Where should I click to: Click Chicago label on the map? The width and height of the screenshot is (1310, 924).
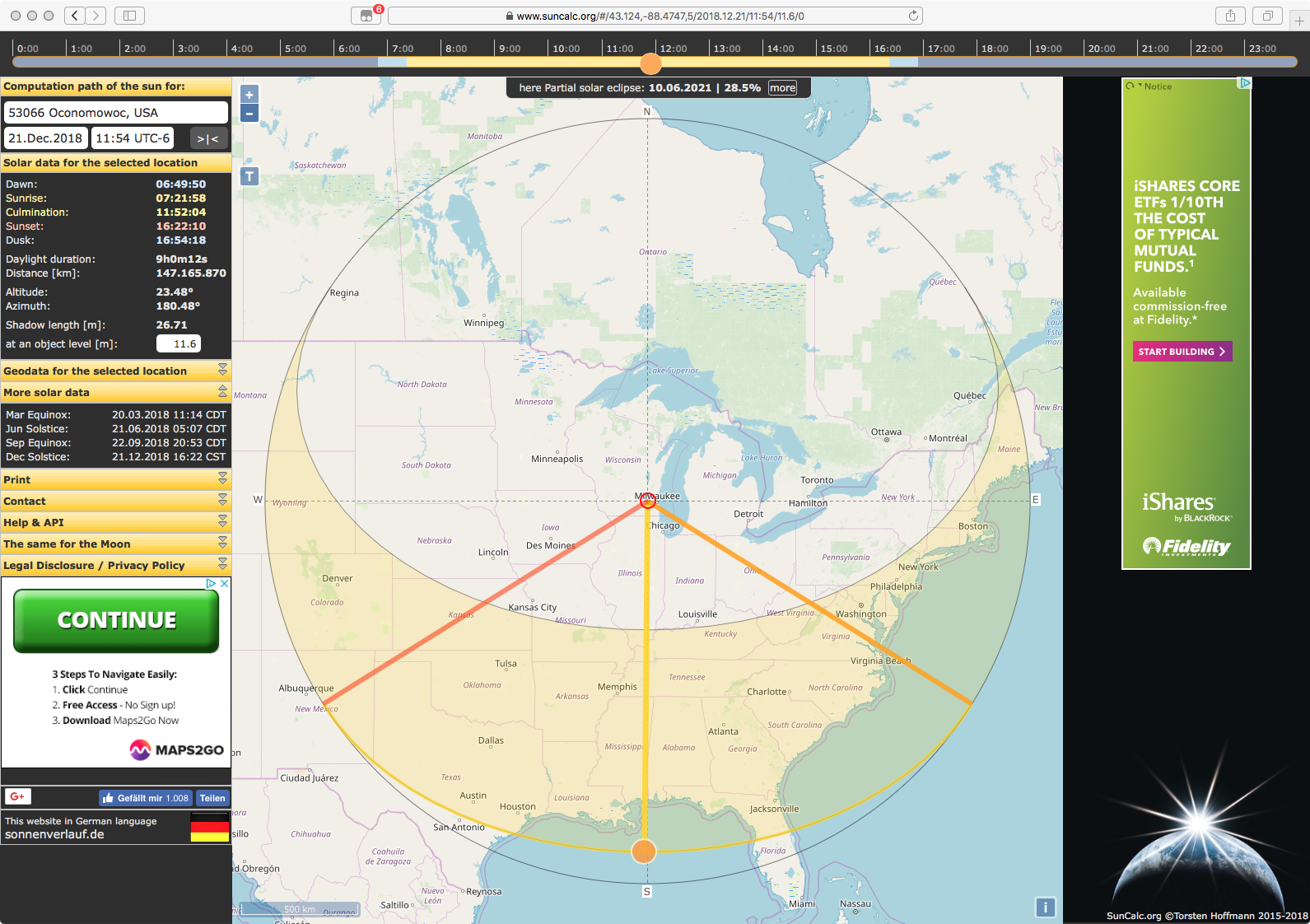click(664, 525)
